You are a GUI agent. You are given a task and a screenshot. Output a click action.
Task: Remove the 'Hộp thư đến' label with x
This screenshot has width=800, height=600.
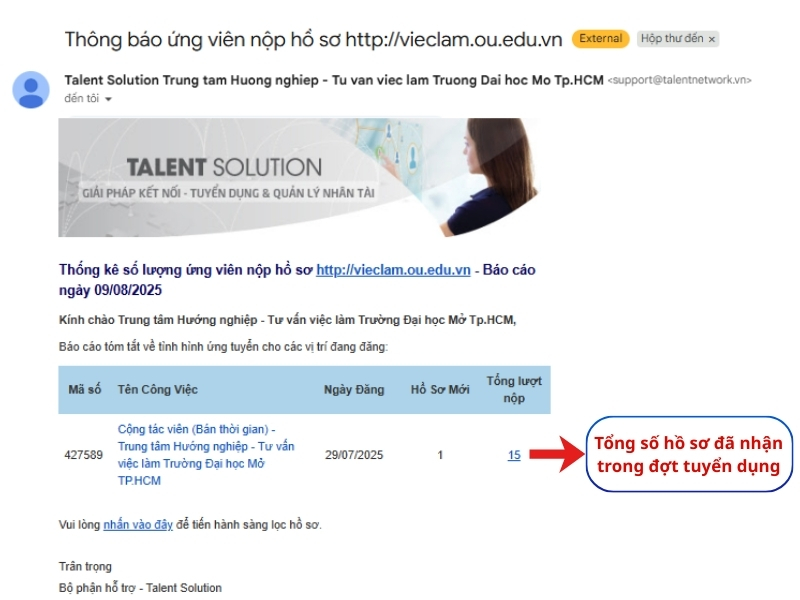(712, 39)
